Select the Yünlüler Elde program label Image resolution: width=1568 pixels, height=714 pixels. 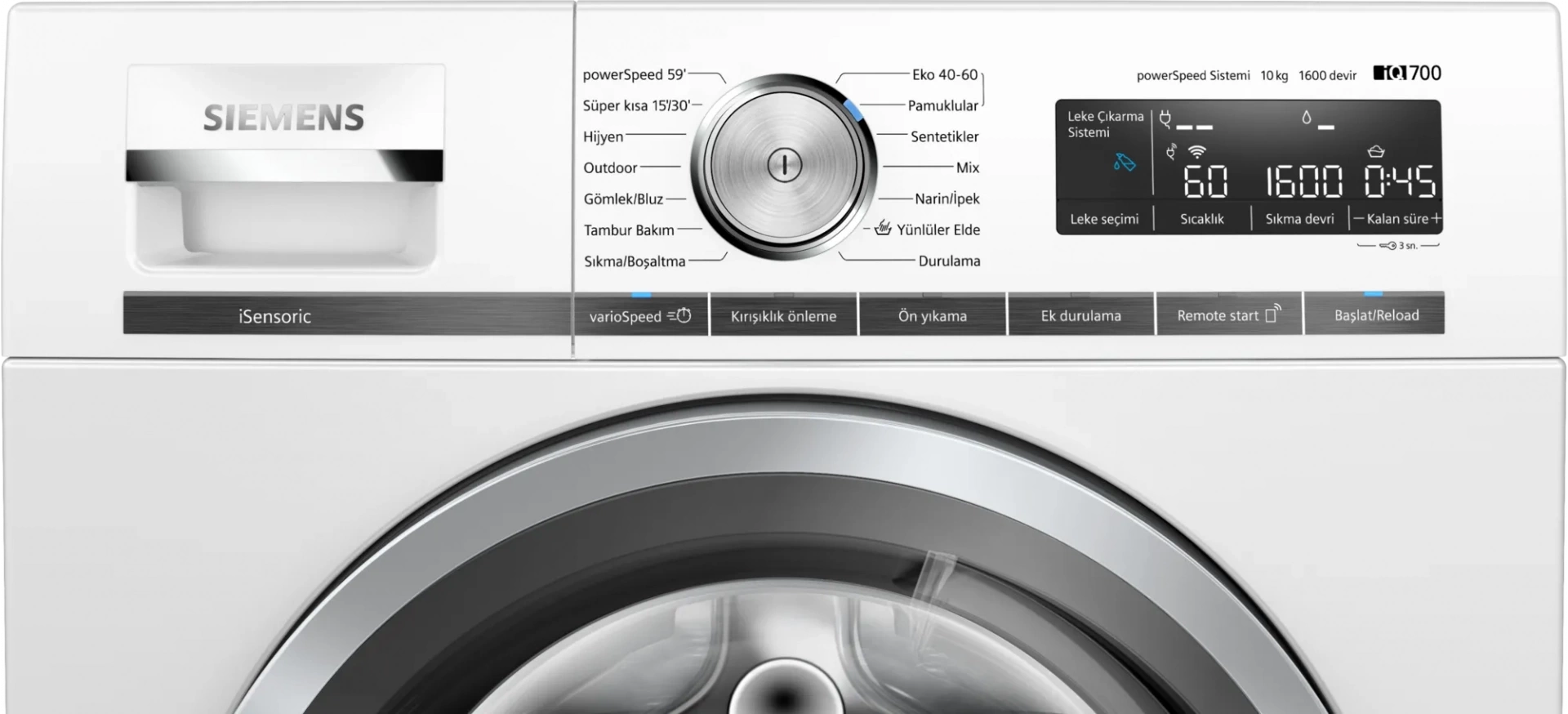pyautogui.click(x=938, y=230)
